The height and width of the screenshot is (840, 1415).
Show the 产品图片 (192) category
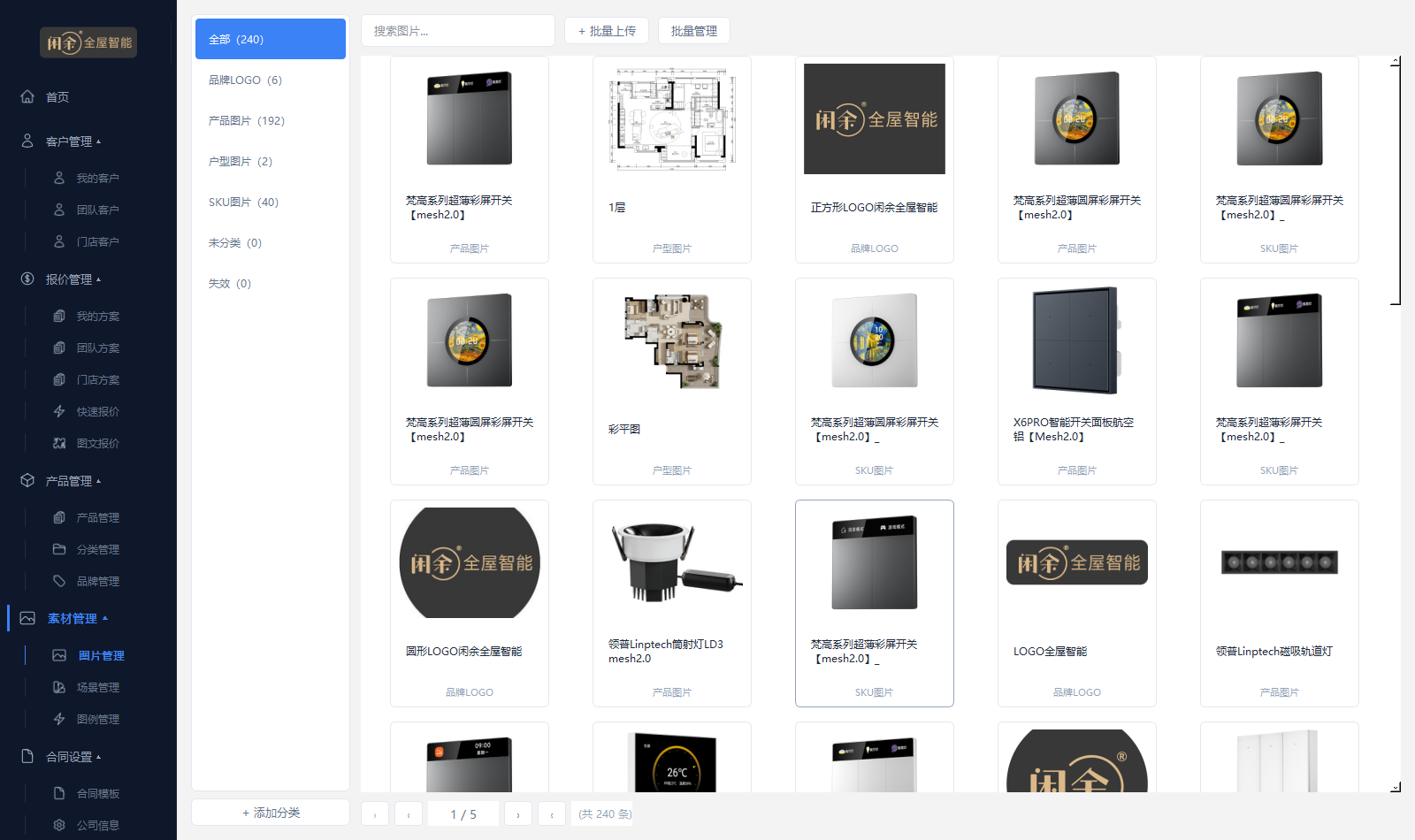(271, 120)
